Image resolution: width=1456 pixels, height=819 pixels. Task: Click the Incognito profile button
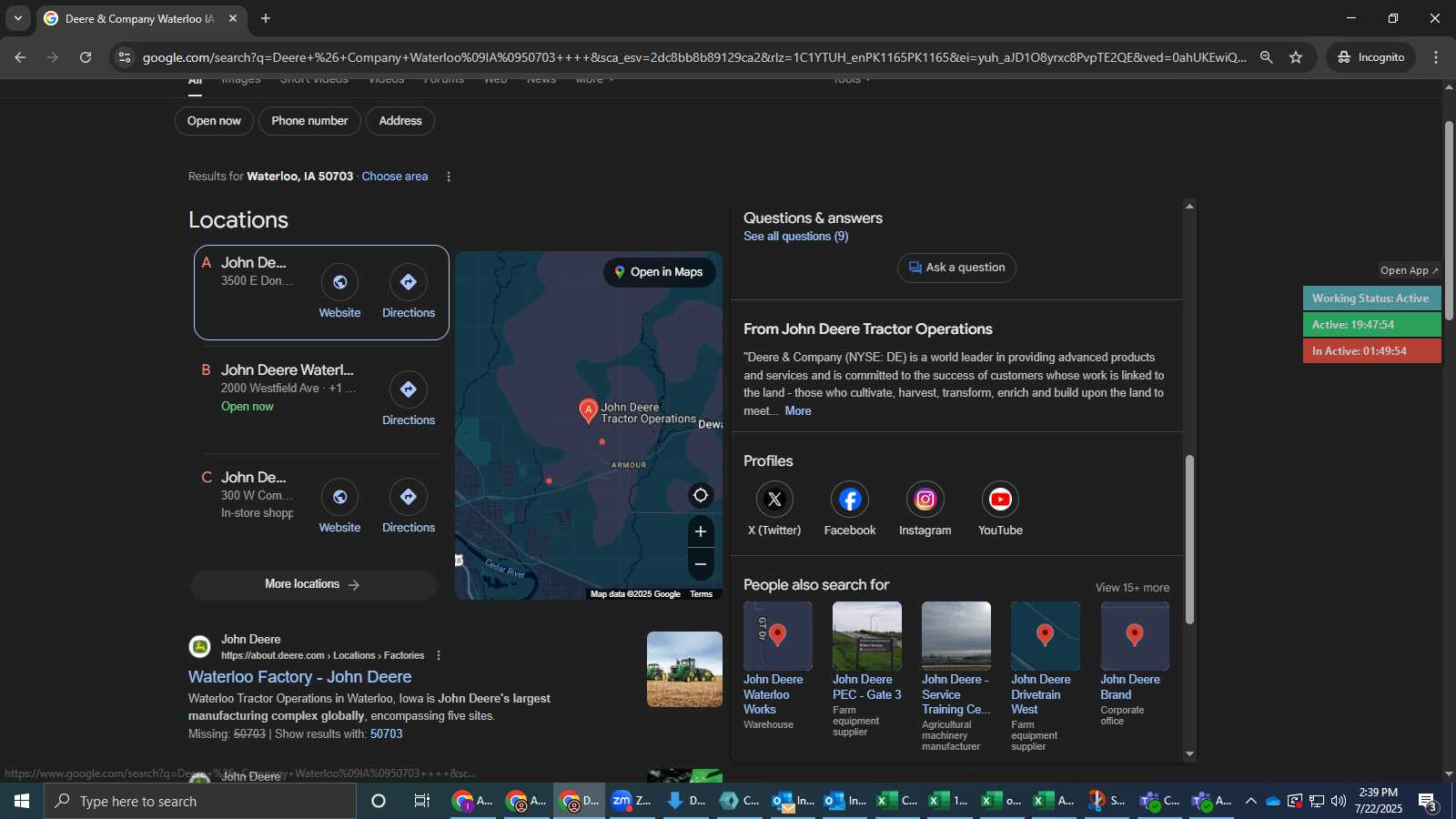click(1370, 57)
